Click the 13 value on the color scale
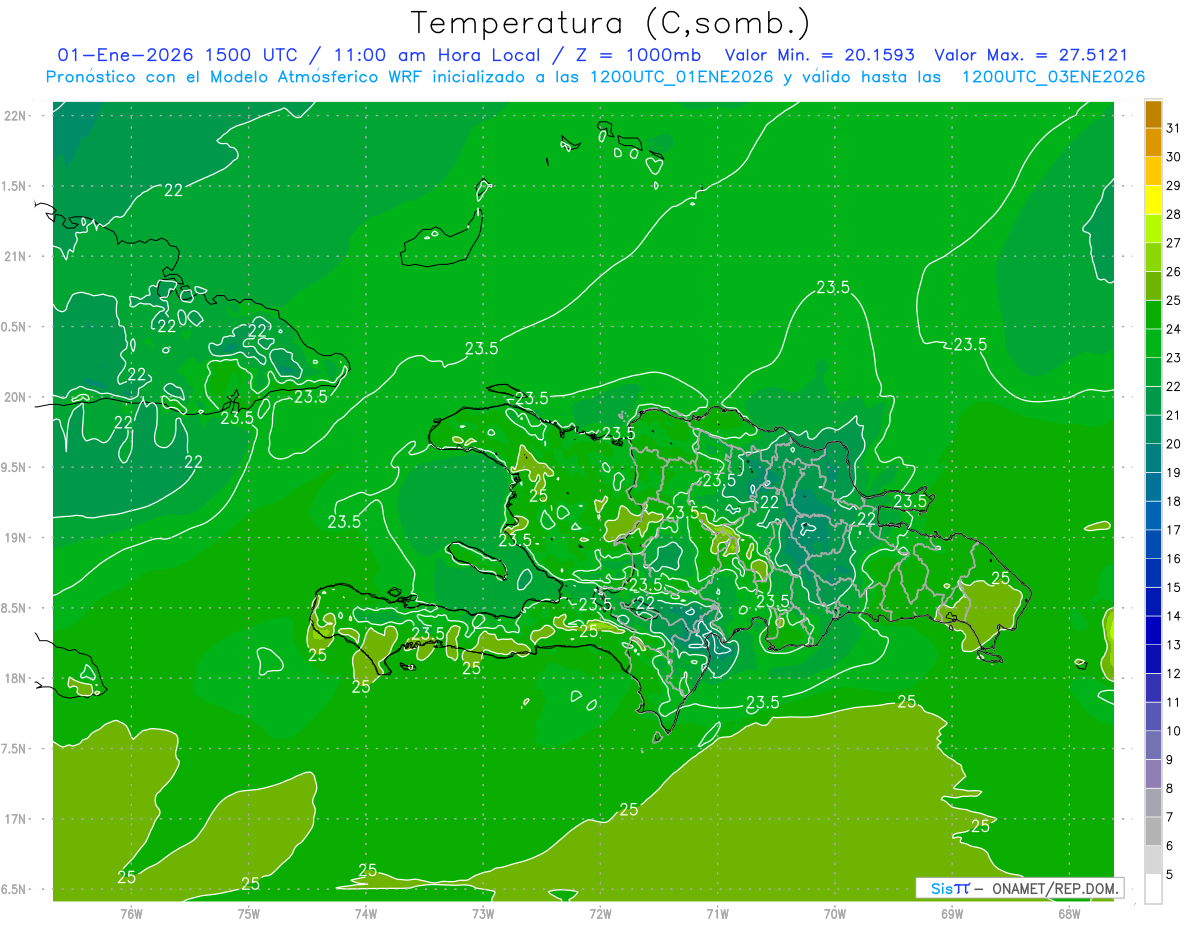The image size is (1200, 927). point(1174,645)
